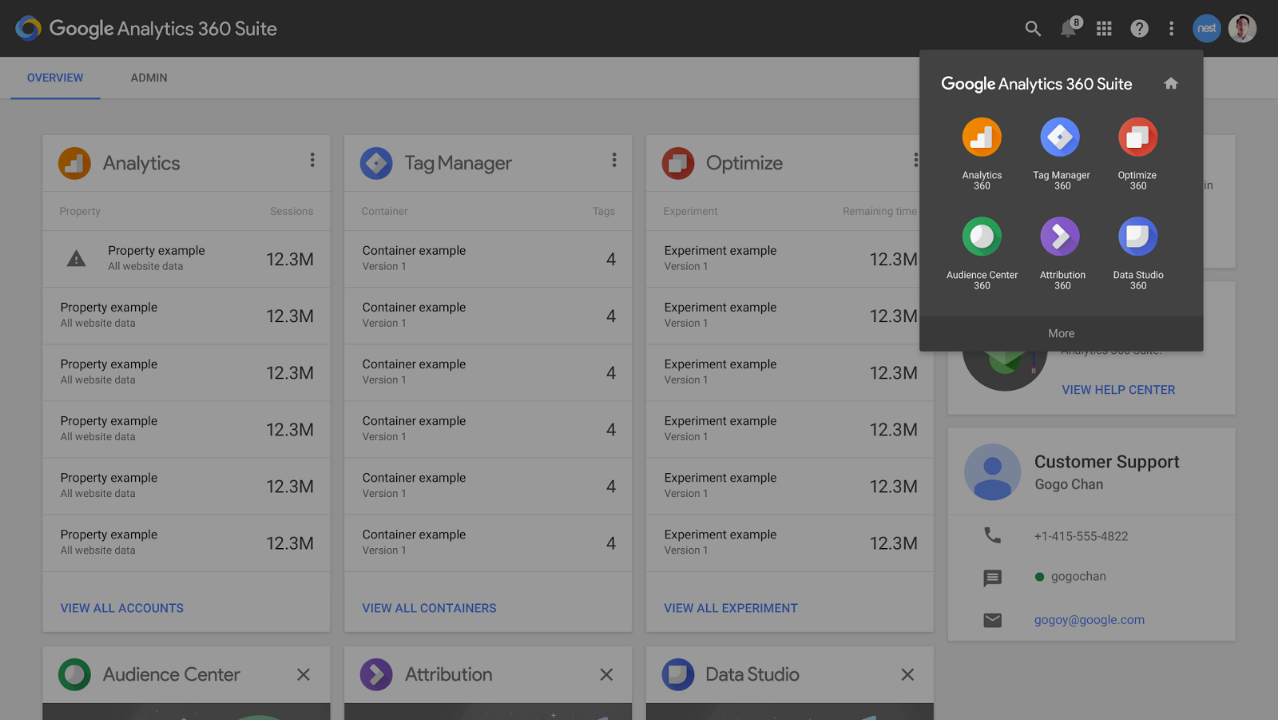Click the Tag Manager card blue icon
Screen dimensions: 1278x720
click(376, 163)
